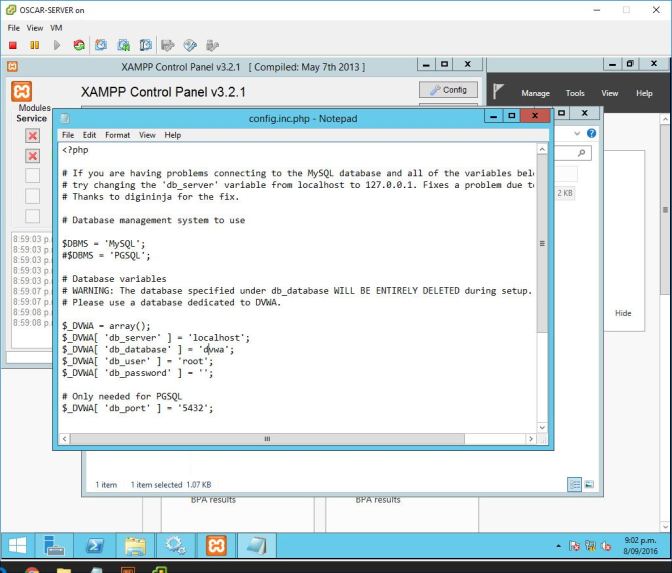Open the Notepad File menu
Screen dimensions: 672x573
pyautogui.click(x=68, y=135)
